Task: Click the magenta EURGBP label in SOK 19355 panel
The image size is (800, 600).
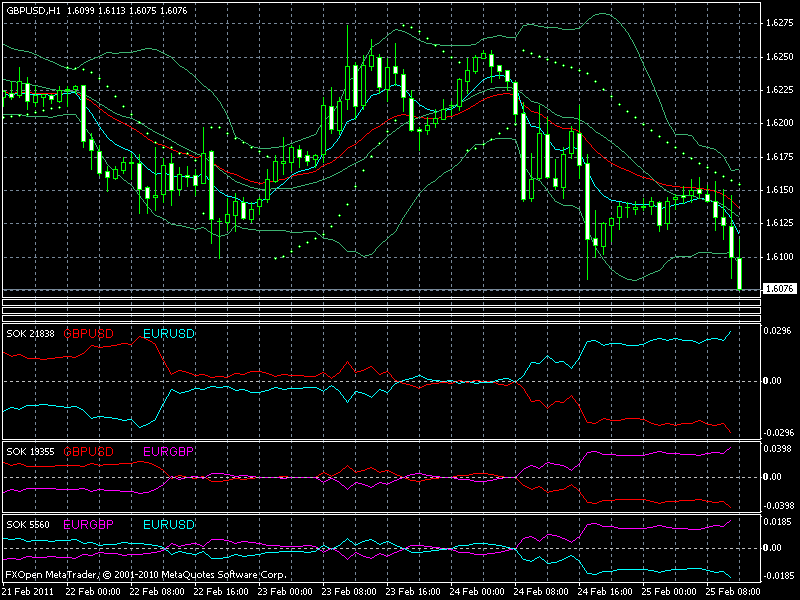Action: point(168,452)
